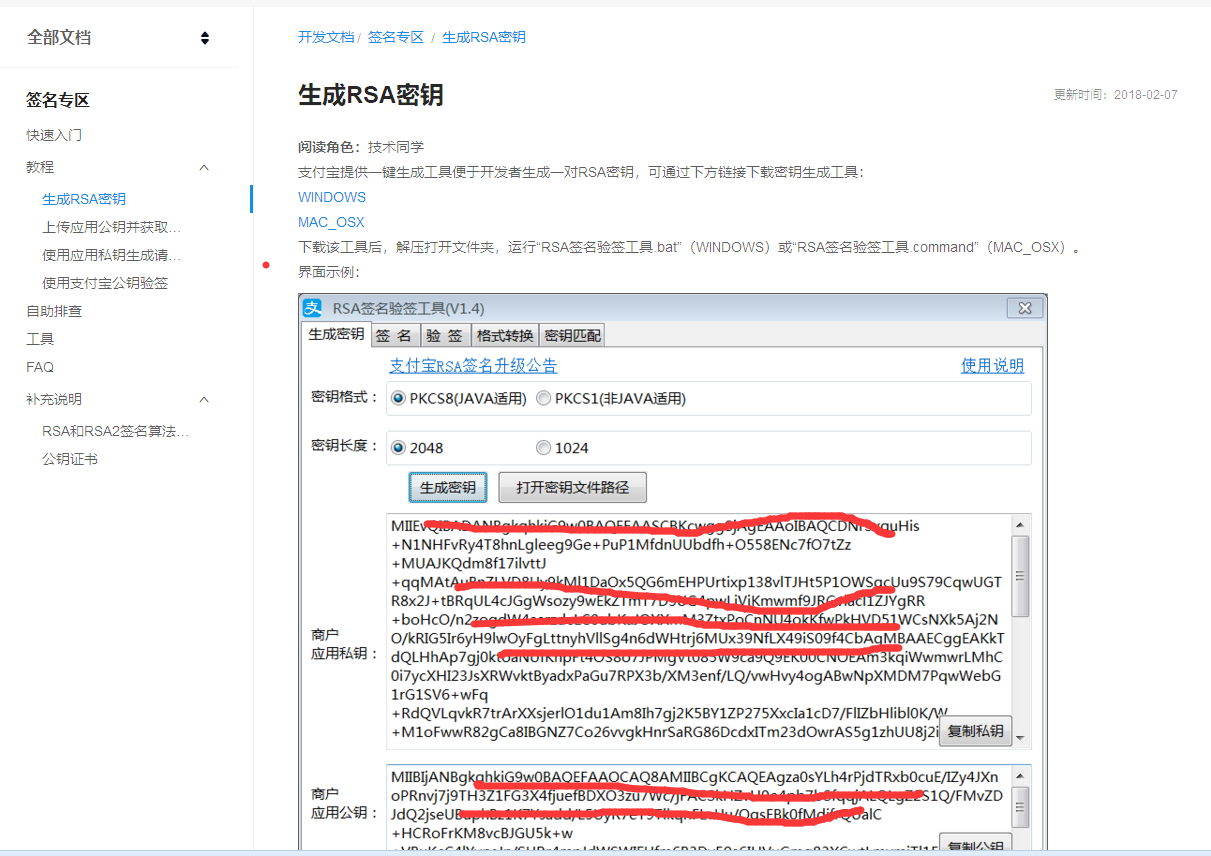Screen dimensions: 1211x856
Task: Click the 密钥格式 label
Action: click(x=345, y=397)
